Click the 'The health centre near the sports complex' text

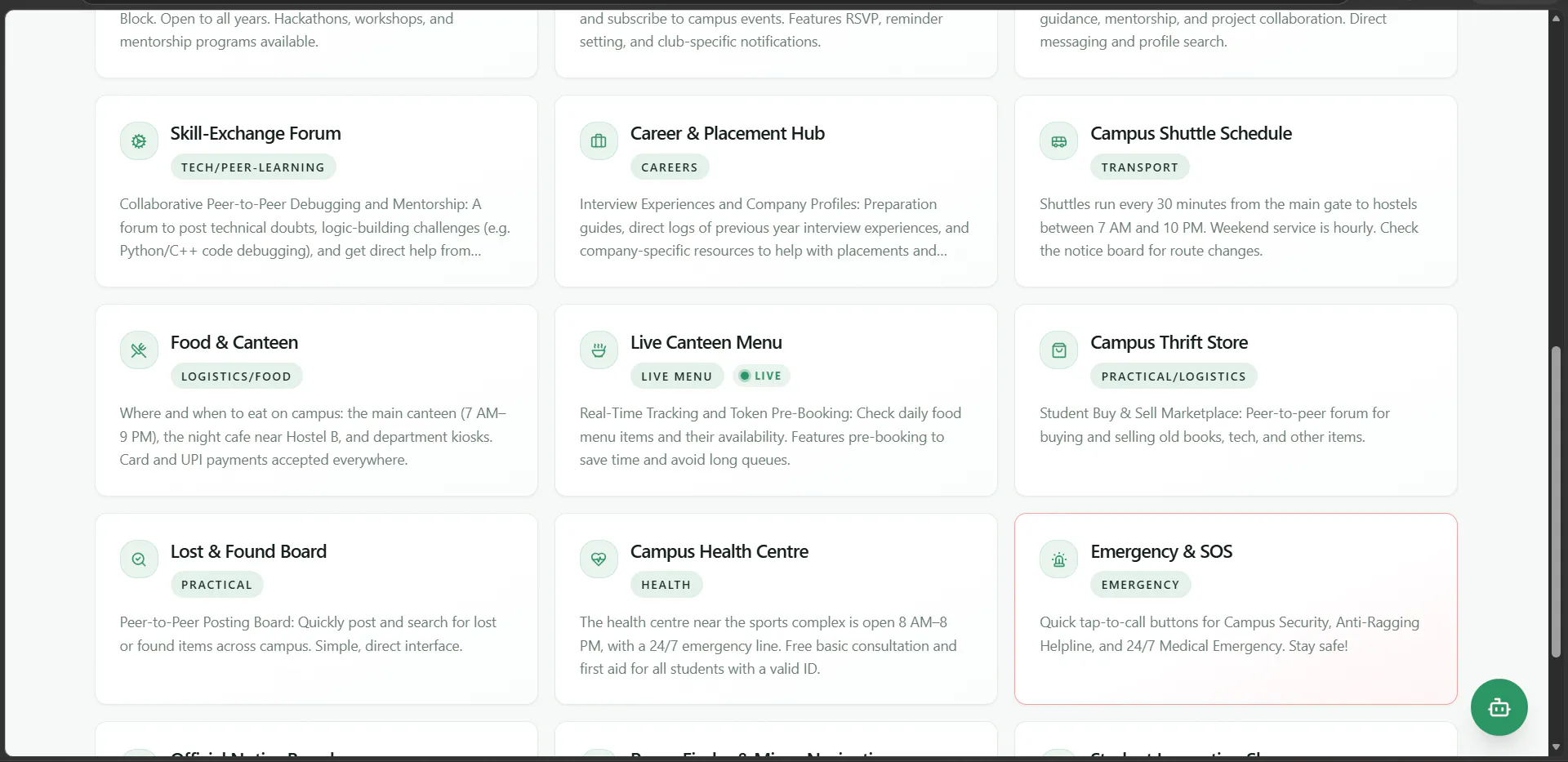[x=768, y=645]
